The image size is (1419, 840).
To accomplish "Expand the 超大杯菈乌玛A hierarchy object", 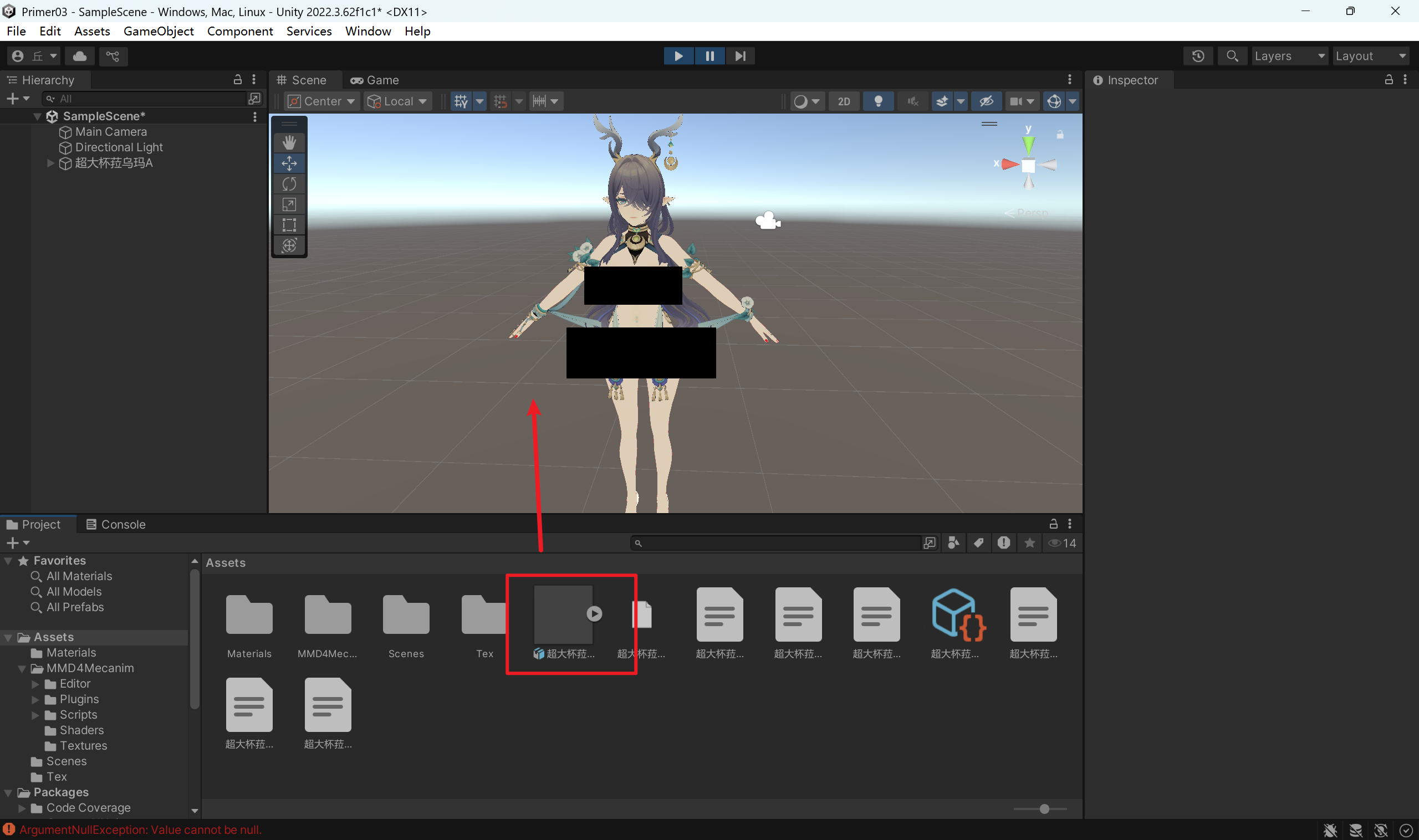I will point(50,163).
